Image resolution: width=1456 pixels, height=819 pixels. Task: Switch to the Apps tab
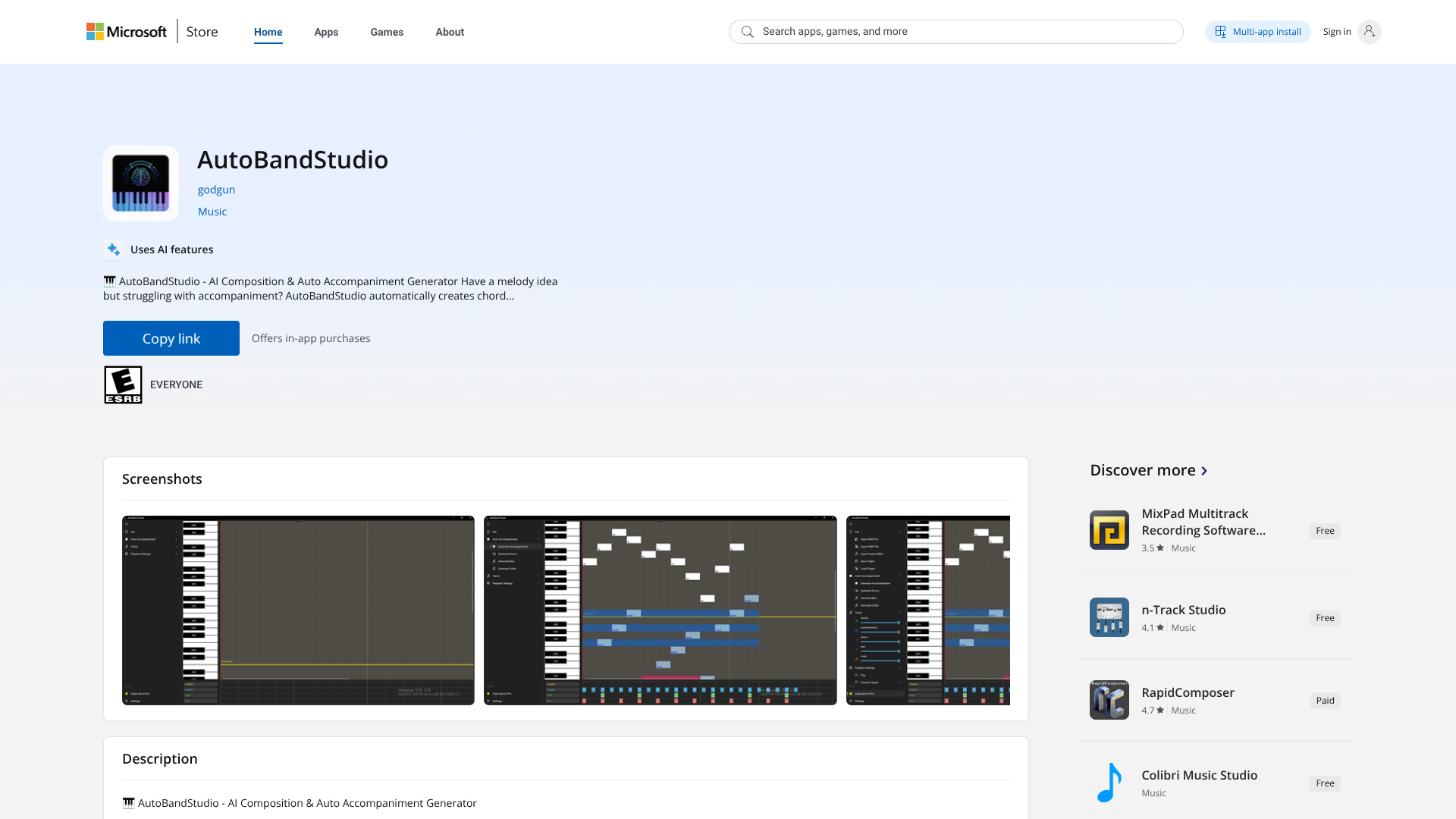pyautogui.click(x=326, y=32)
